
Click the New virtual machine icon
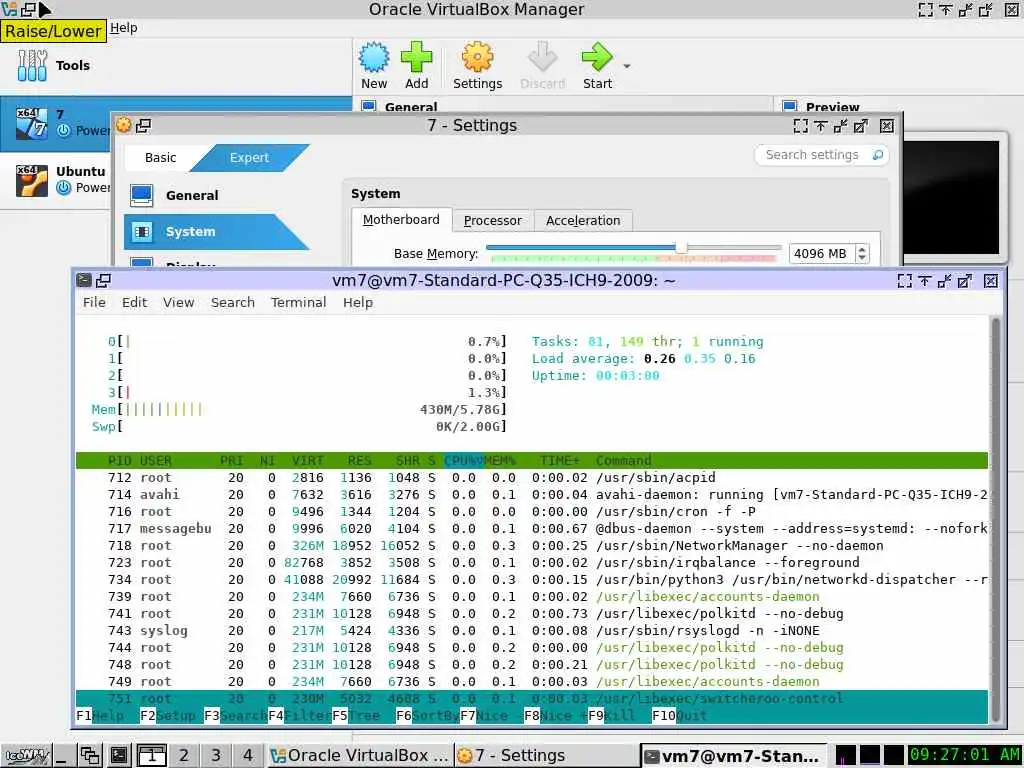pyautogui.click(x=374, y=57)
